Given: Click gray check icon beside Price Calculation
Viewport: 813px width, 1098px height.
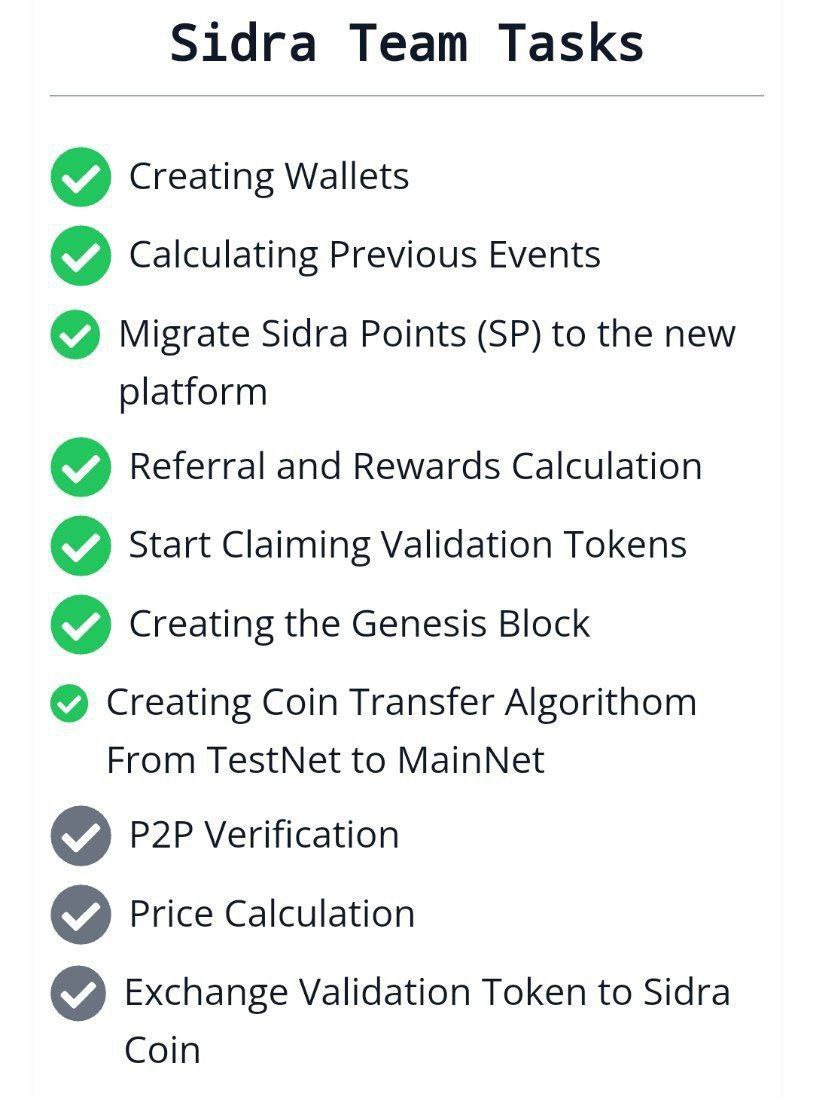Looking at the screenshot, I should (81, 915).
